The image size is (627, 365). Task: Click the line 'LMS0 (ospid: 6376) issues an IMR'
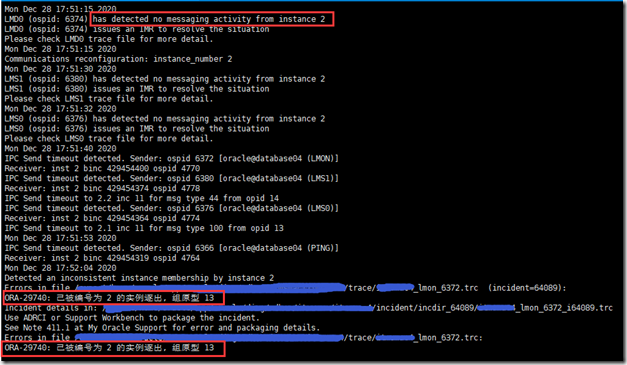(x=137, y=129)
